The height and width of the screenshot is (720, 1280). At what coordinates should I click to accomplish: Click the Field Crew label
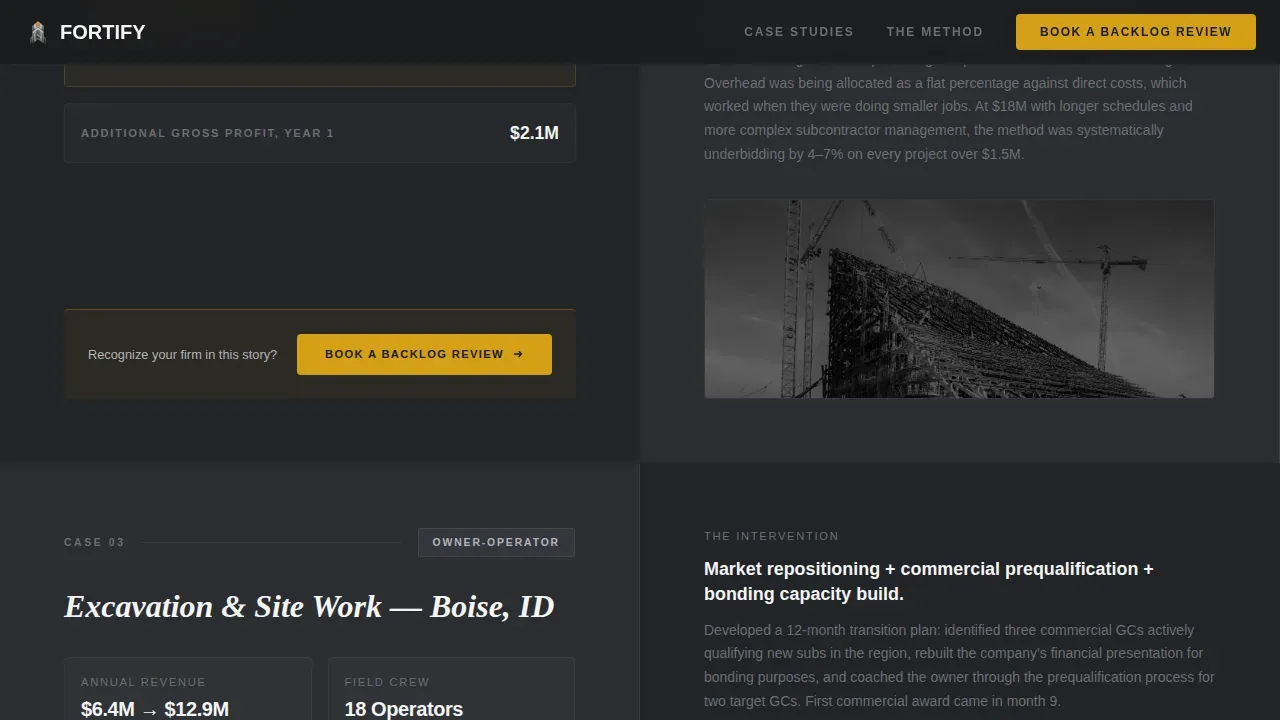coord(387,682)
